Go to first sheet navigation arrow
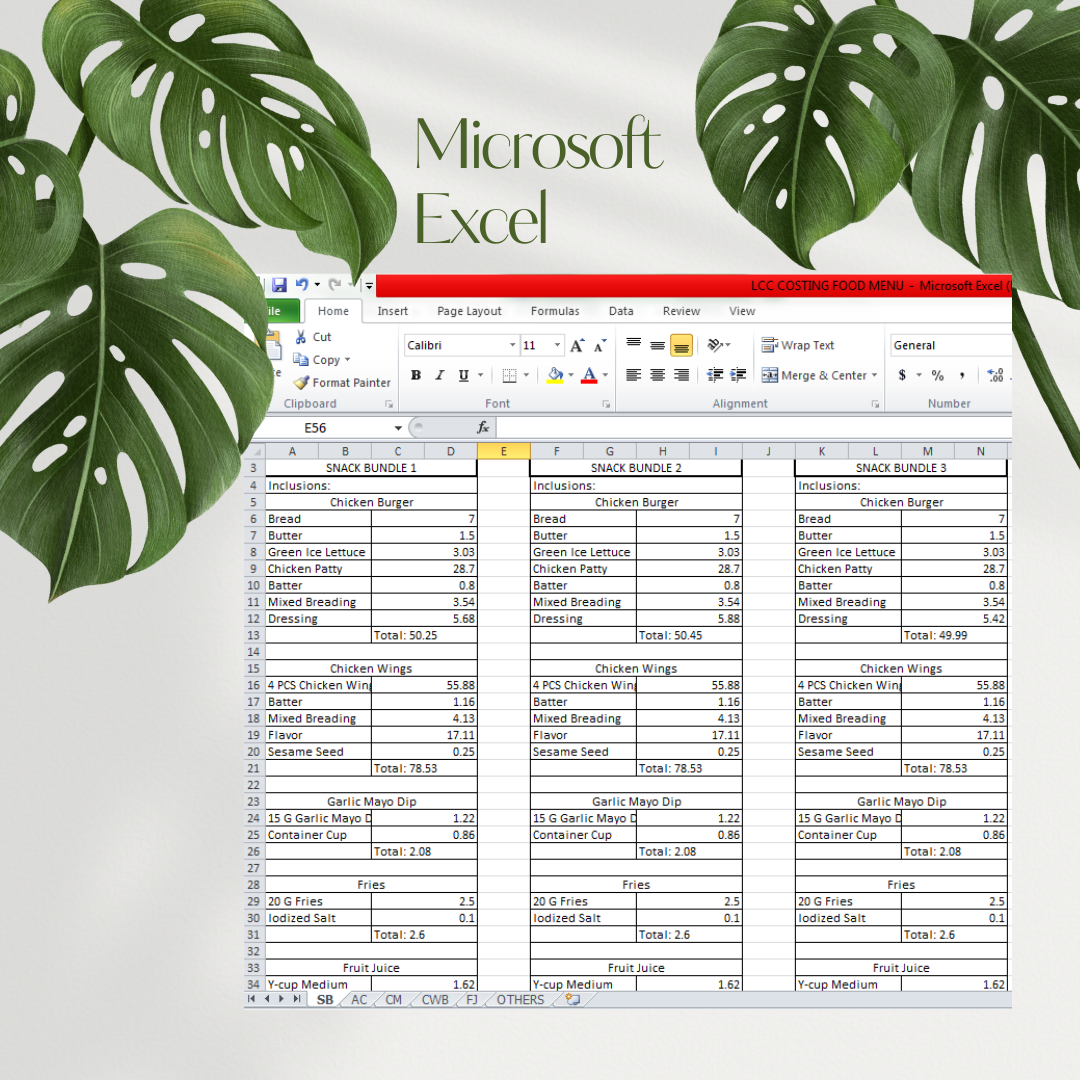The width and height of the screenshot is (1080, 1080). (251, 999)
